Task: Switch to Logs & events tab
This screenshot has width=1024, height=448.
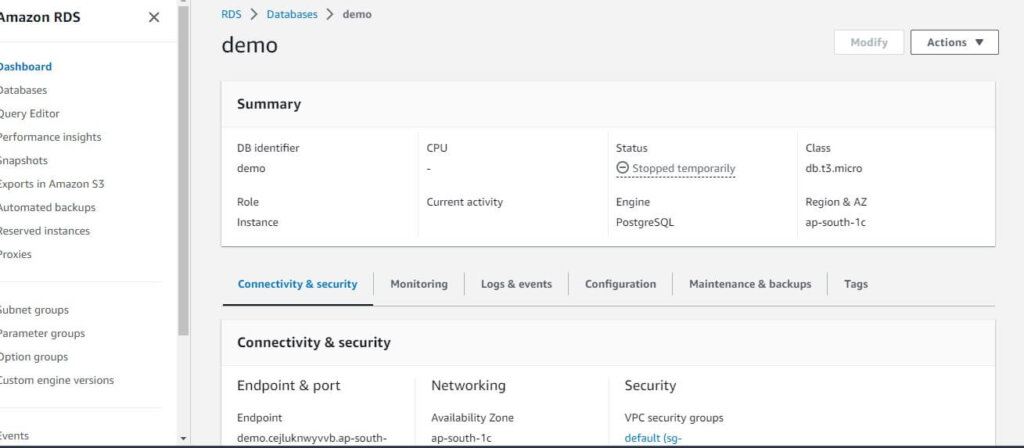Action: tap(517, 284)
